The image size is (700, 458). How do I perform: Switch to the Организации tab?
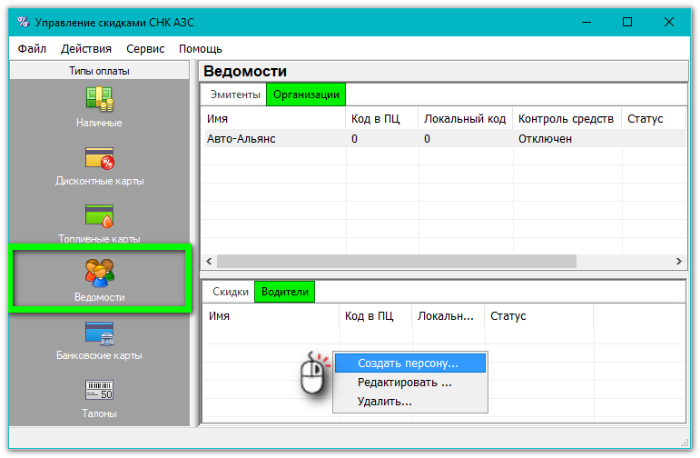click(x=305, y=95)
